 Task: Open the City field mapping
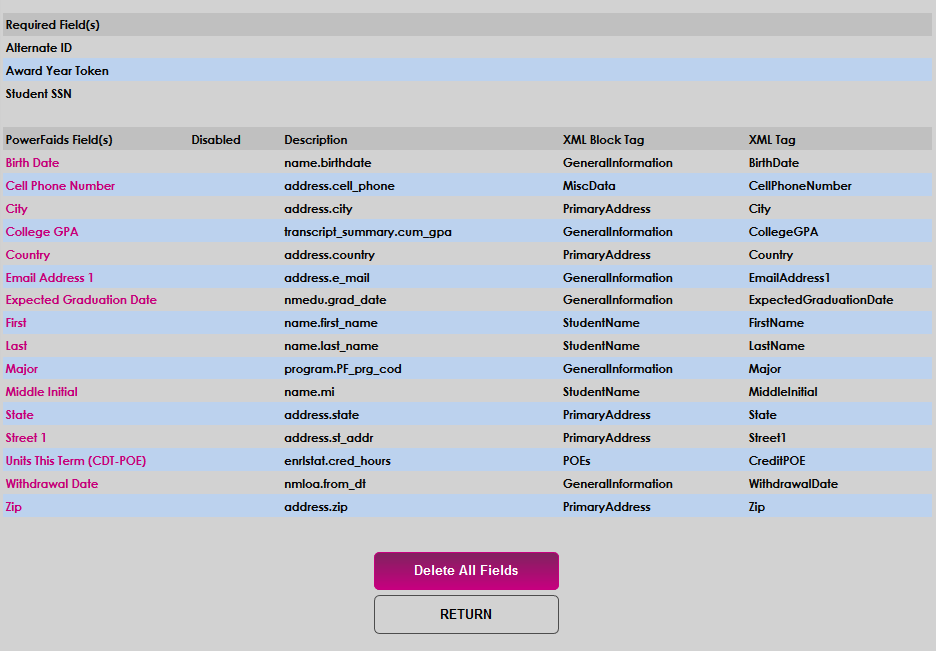tap(15, 208)
